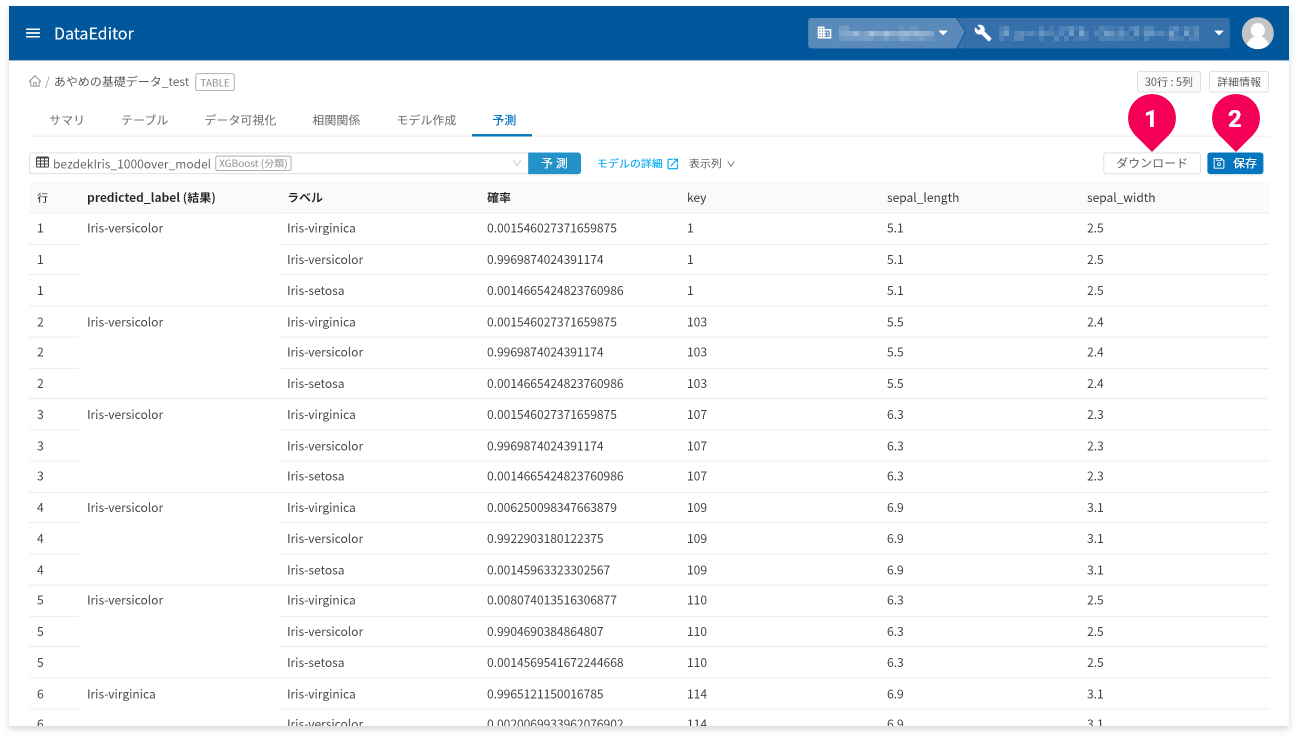
Task: Switch to the サマリ tab
Action: point(67,120)
